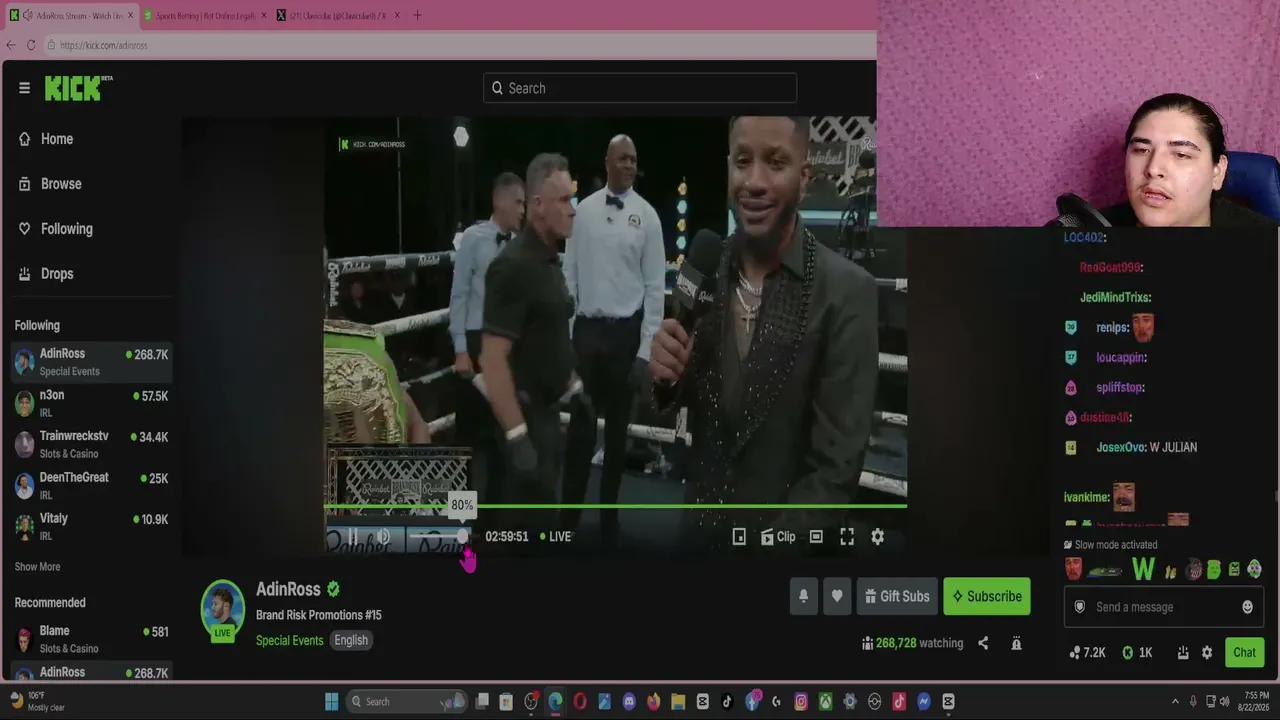
Task: Open chat settings gear
Action: pyautogui.click(x=1207, y=652)
